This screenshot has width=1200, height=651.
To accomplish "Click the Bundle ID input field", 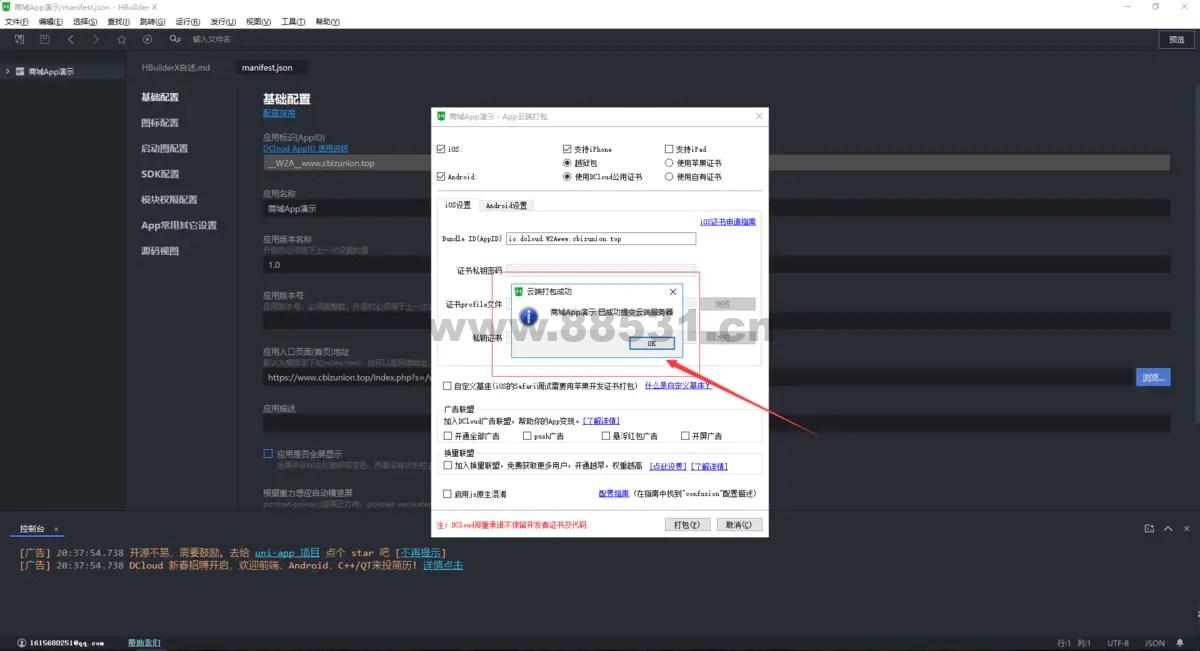I will (600, 239).
